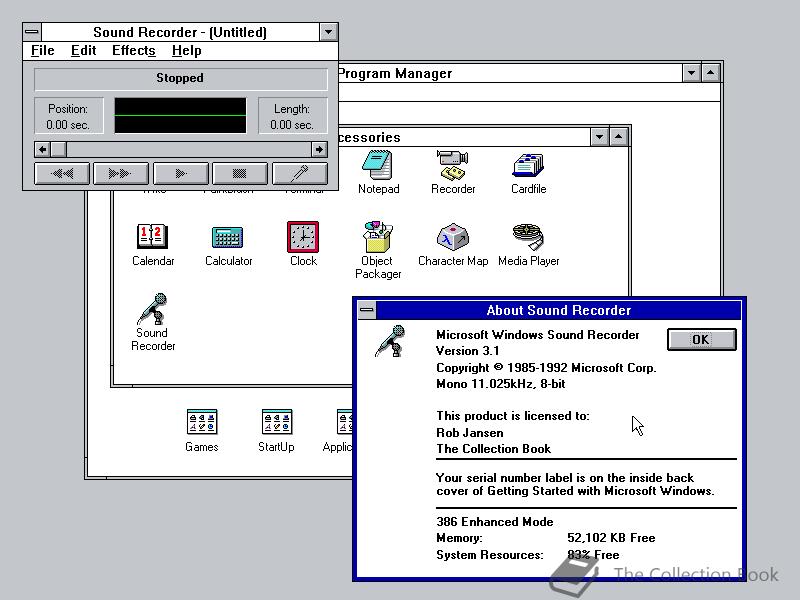Click the "Position: 0.00 sec." readout
Viewport: 800px width, 600px height.
(68, 117)
